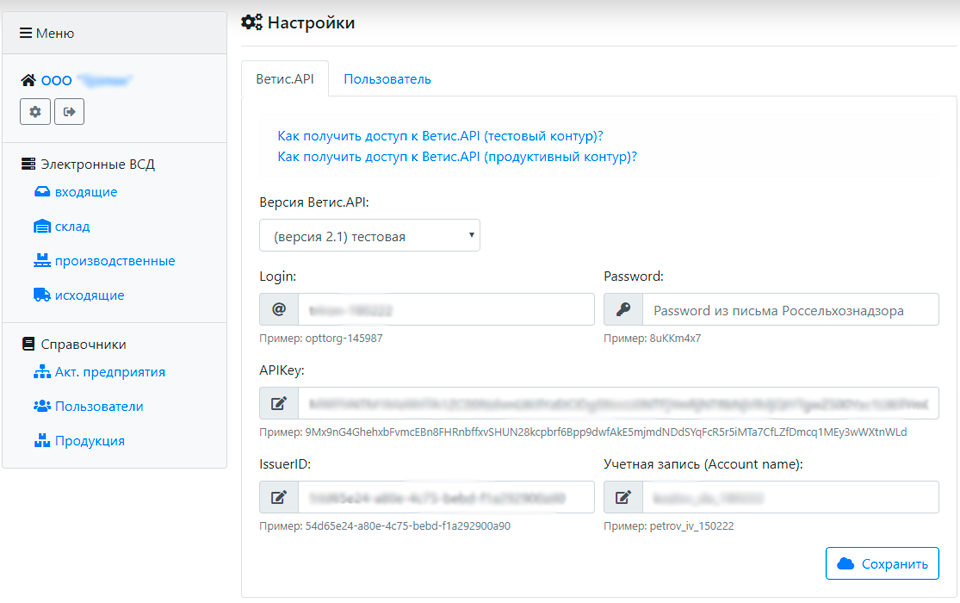This screenshot has width=960, height=603.
Task: Click the edit icon of the IssuerID field
Action: [x=279, y=497]
